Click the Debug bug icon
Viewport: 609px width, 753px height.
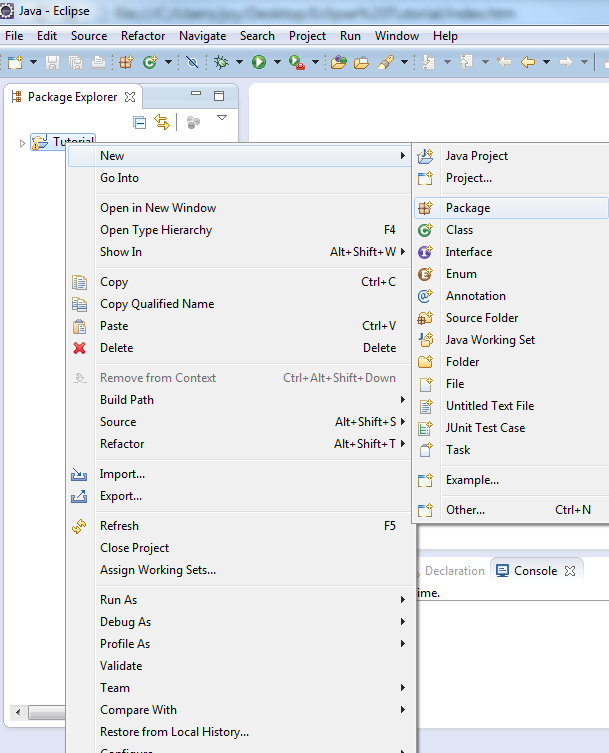221,62
